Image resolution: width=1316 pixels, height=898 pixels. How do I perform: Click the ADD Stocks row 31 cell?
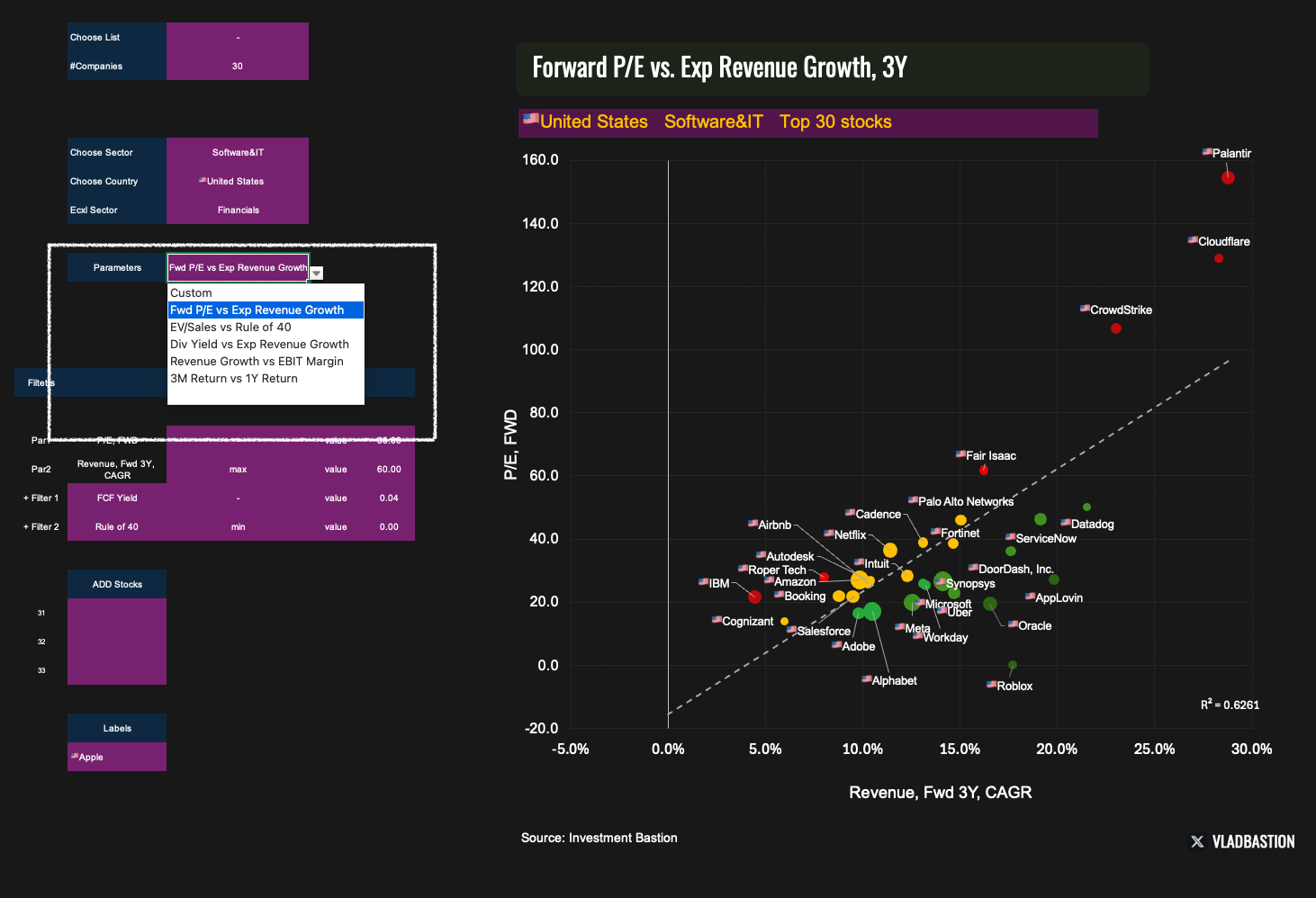click(x=117, y=613)
